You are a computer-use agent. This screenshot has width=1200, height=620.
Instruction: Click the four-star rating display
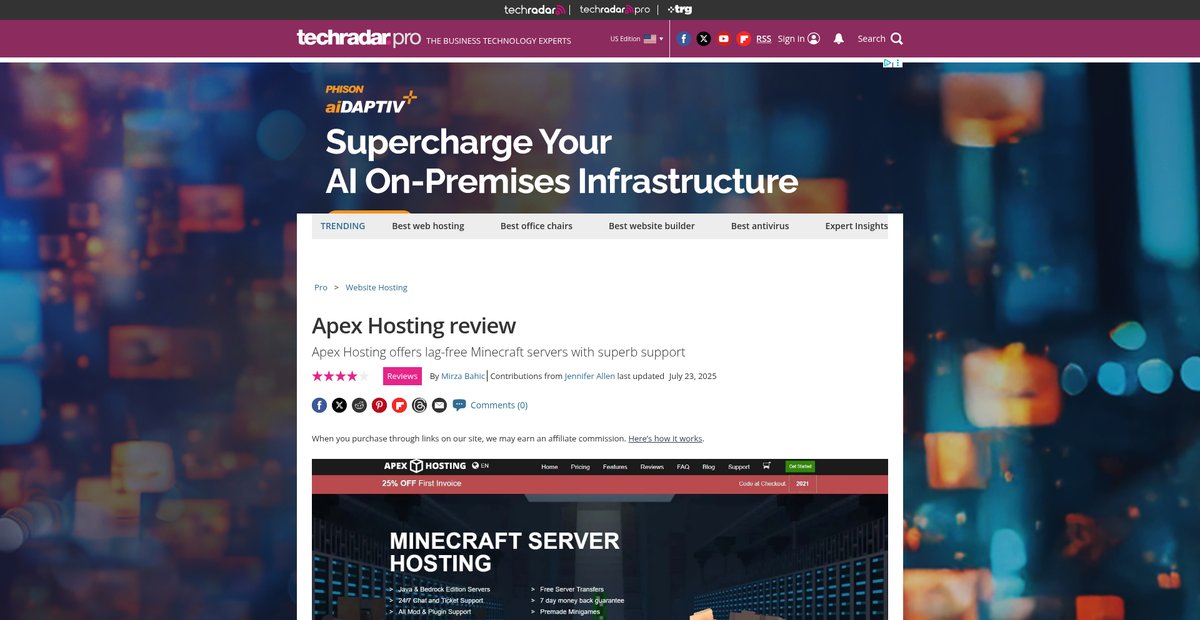(x=340, y=376)
